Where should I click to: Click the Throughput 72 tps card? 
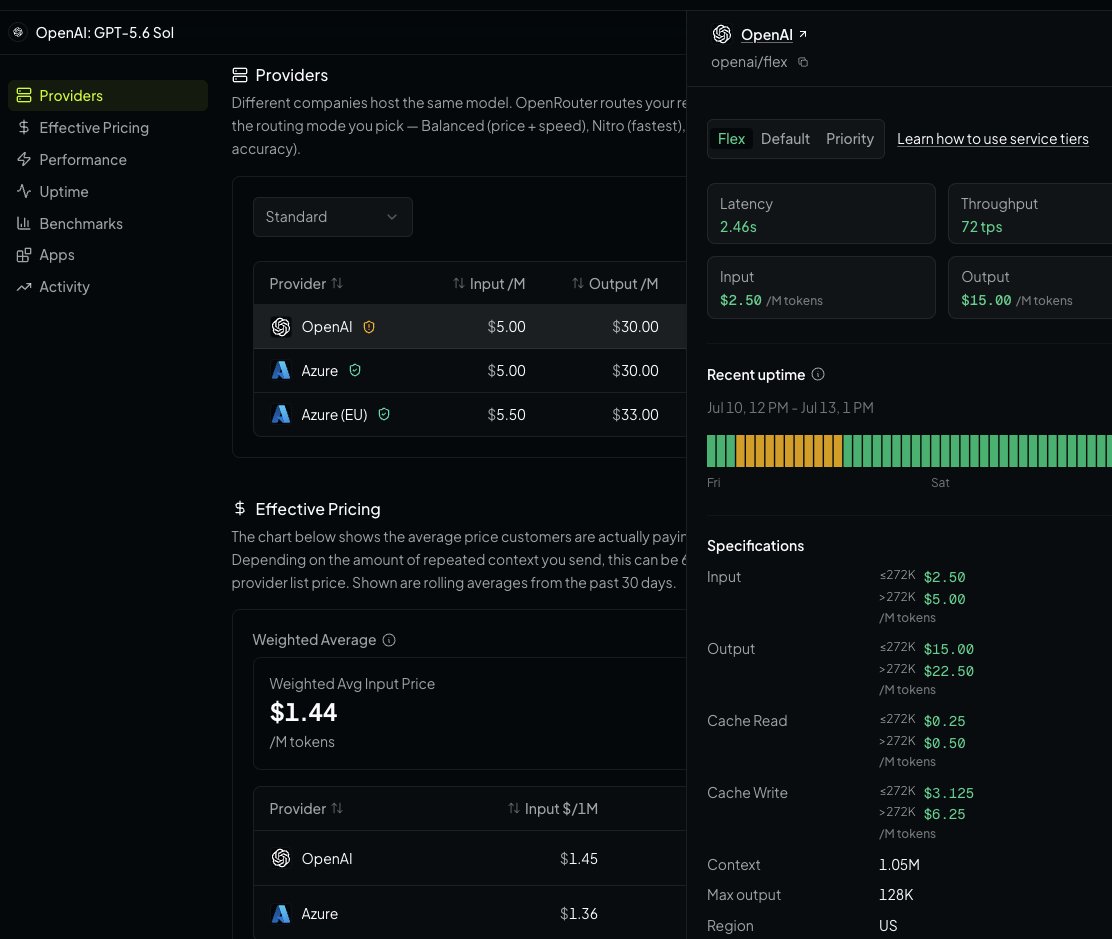click(x=1030, y=214)
